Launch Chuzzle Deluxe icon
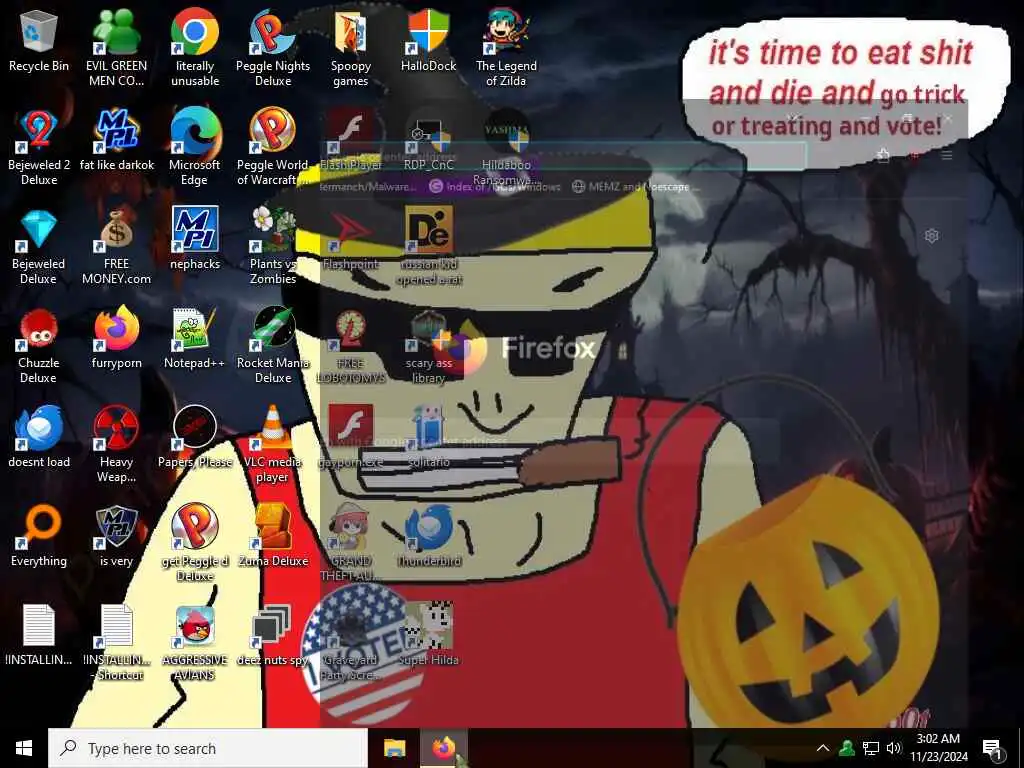The height and width of the screenshot is (768, 1024). [x=39, y=345]
